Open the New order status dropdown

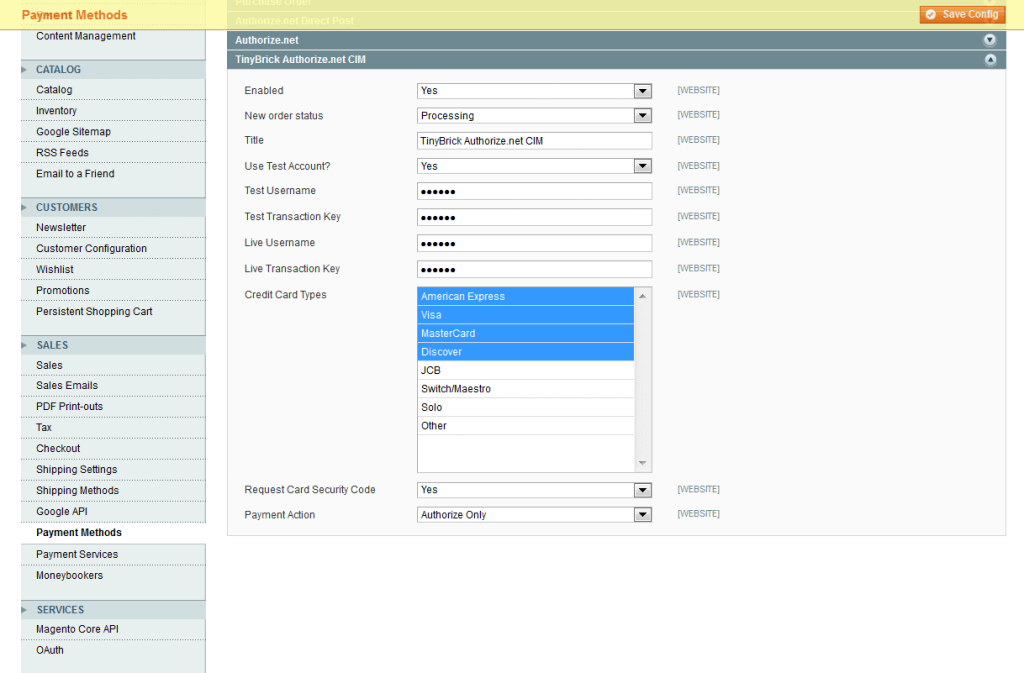click(533, 116)
